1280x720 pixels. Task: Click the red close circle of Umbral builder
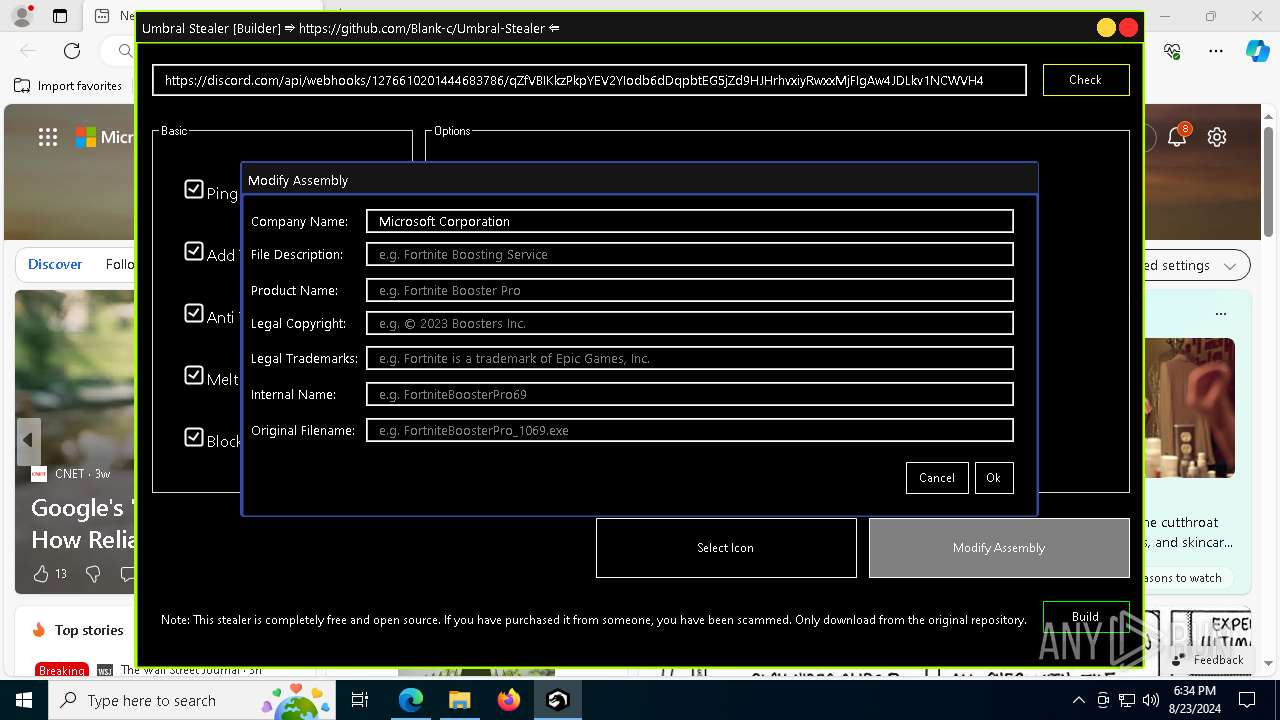(1129, 28)
